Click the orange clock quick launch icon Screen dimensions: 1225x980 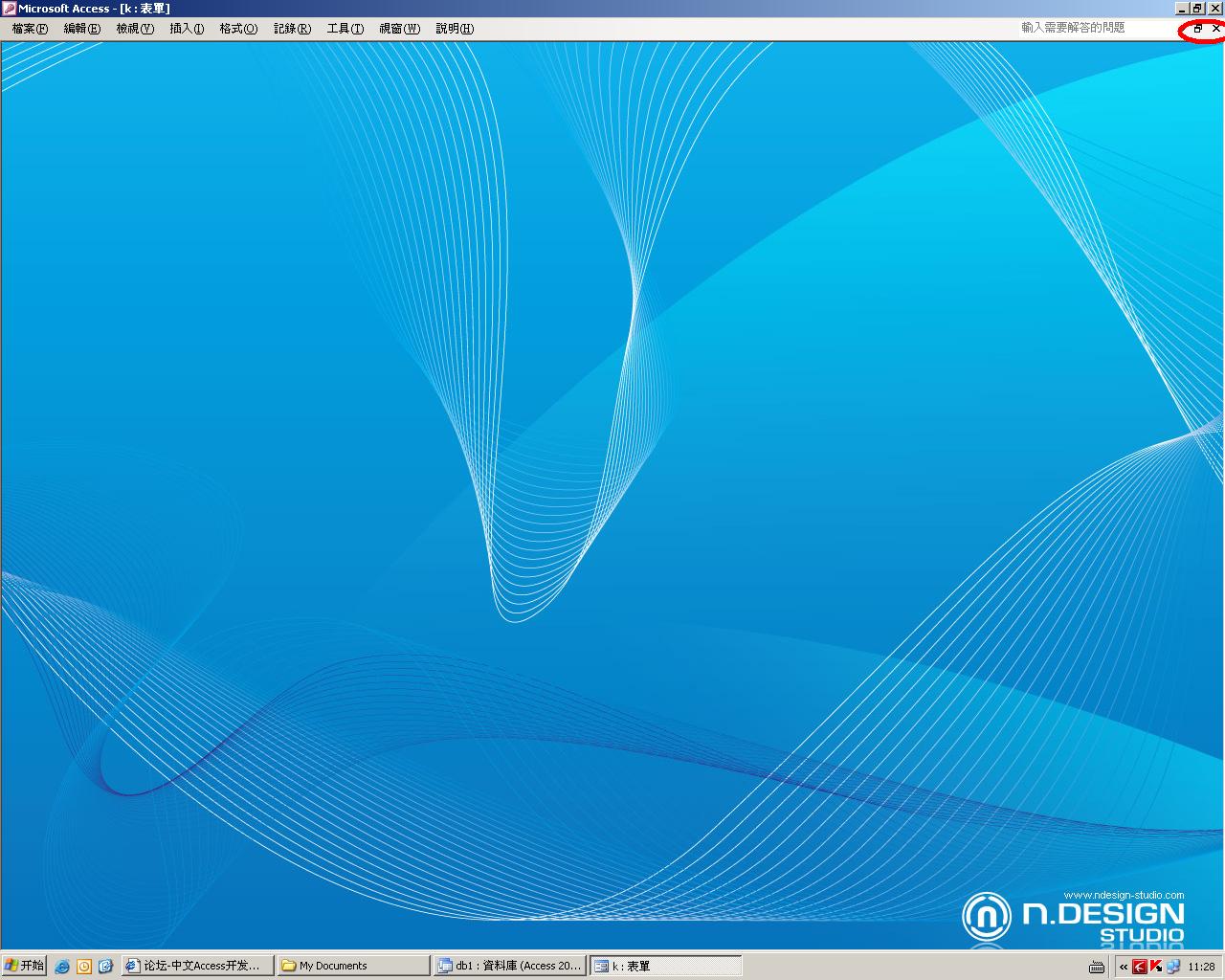[x=84, y=967]
